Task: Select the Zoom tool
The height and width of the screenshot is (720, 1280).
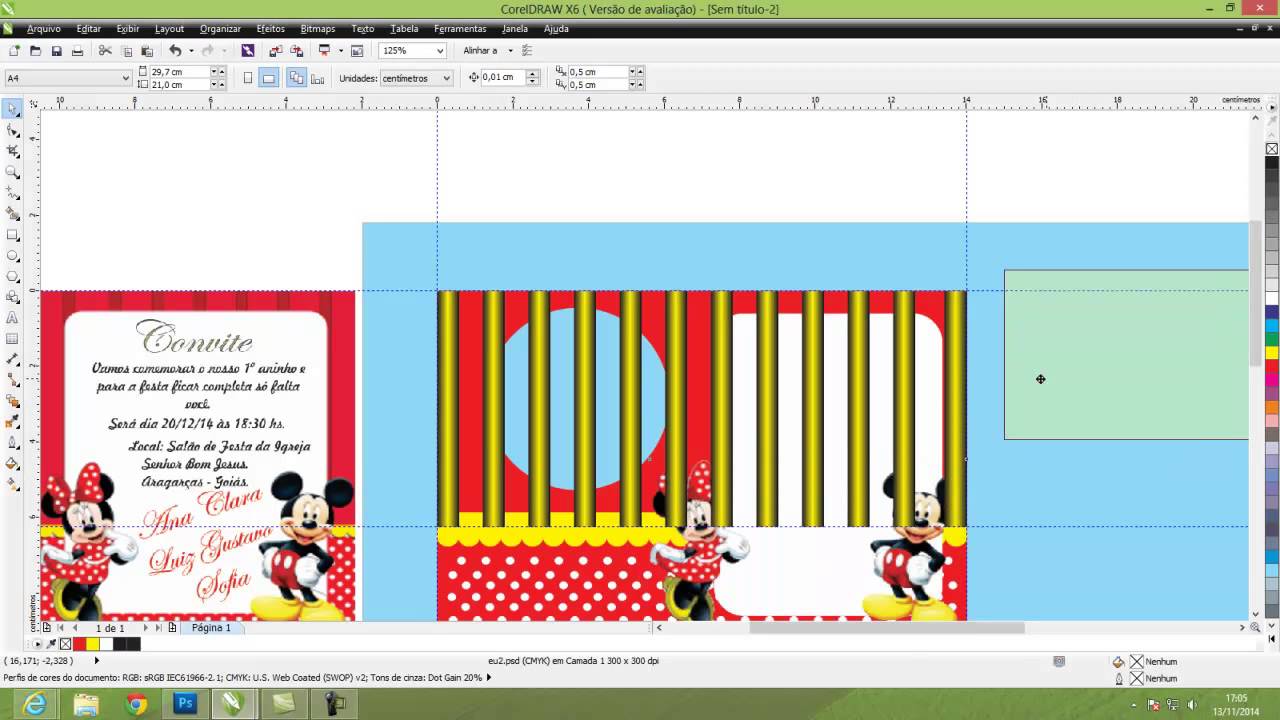Action: point(13,172)
